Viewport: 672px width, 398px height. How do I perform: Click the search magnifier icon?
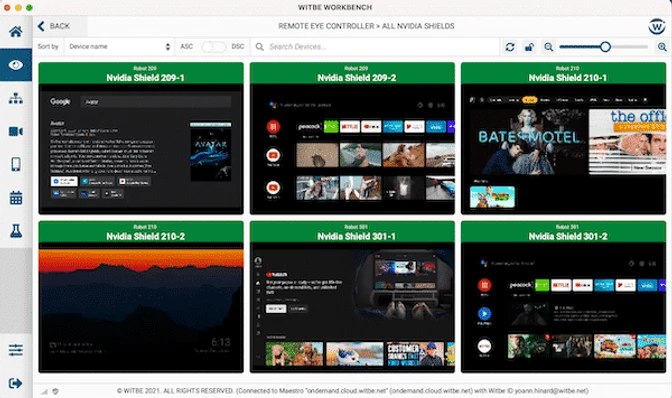259,47
